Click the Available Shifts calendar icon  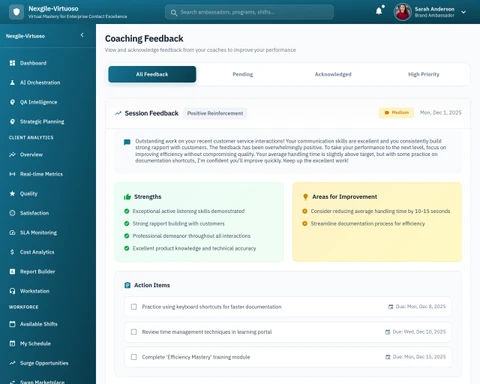click(12, 324)
